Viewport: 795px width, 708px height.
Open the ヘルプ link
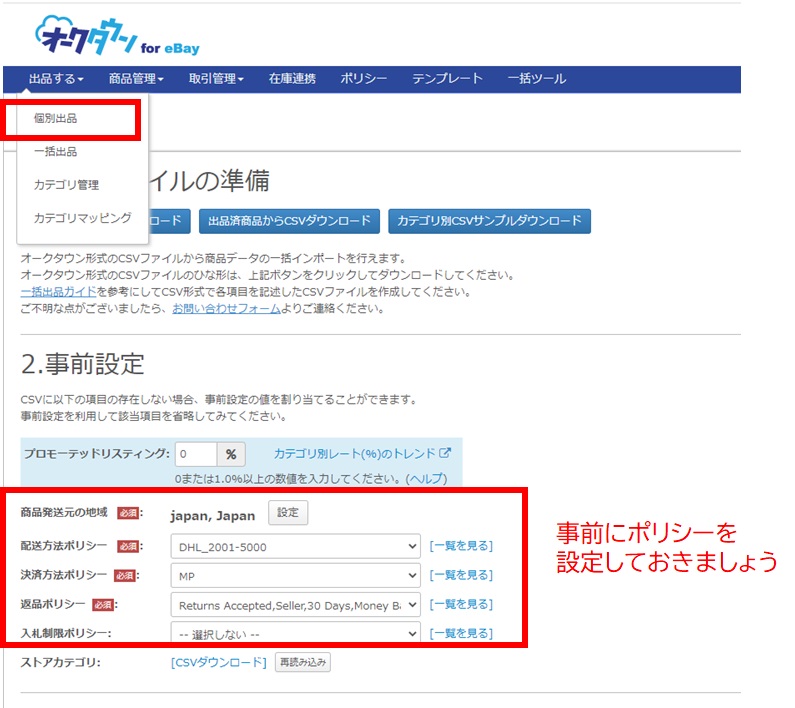(x=427, y=478)
